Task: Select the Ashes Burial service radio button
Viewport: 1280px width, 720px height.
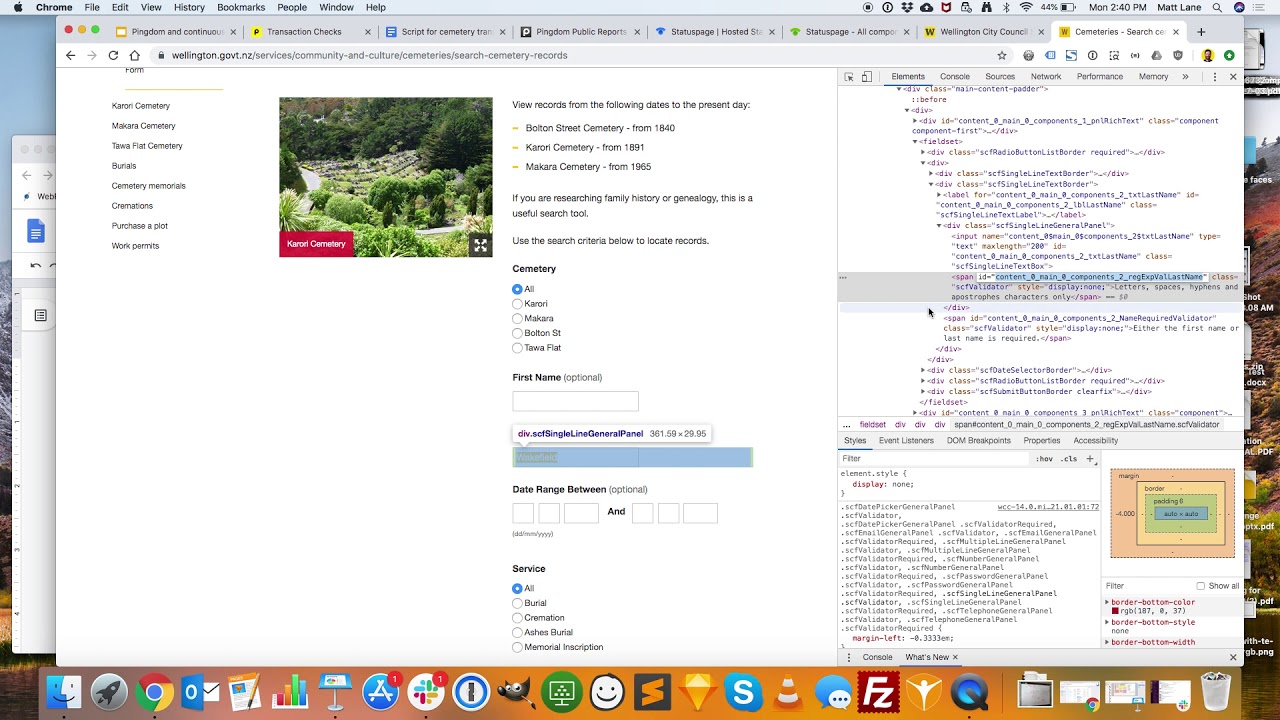Action: (517, 633)
